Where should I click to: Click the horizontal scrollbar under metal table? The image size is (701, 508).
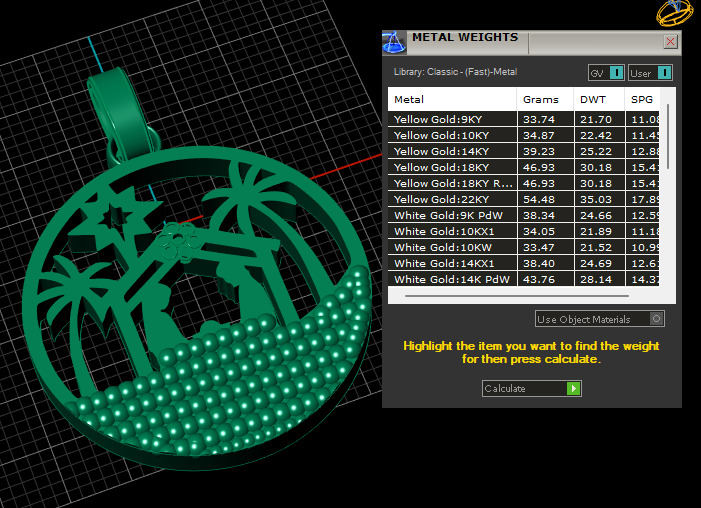click(516, 296)
